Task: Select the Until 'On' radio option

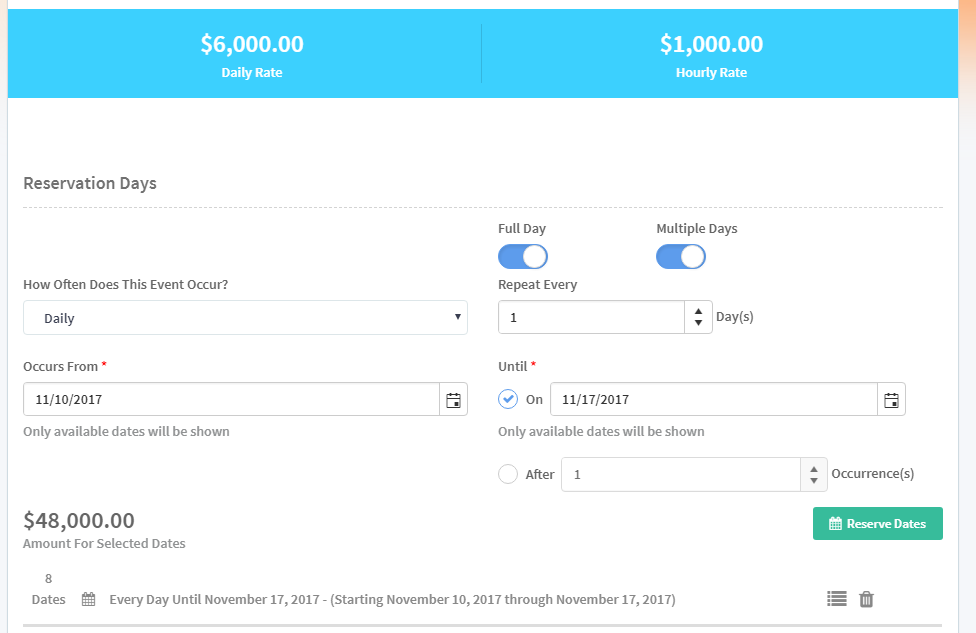Action: pyautogui.click(x=508, y=399)
